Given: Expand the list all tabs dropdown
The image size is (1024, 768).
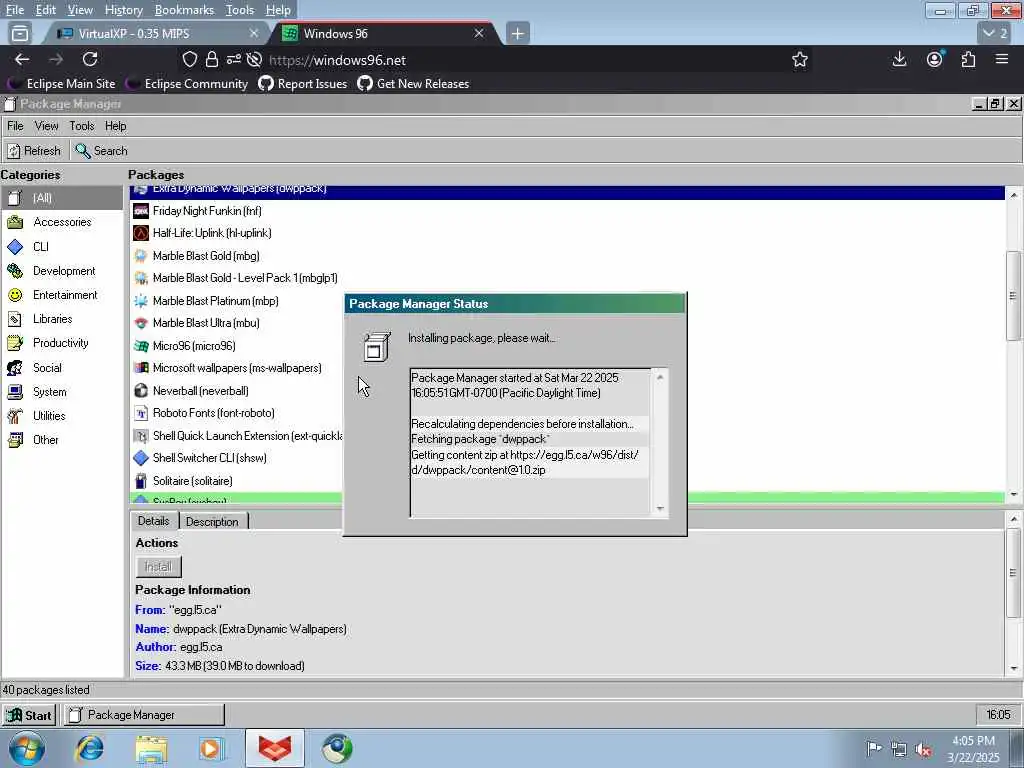Looking at the screenshot, I should (x=996, y=33).
